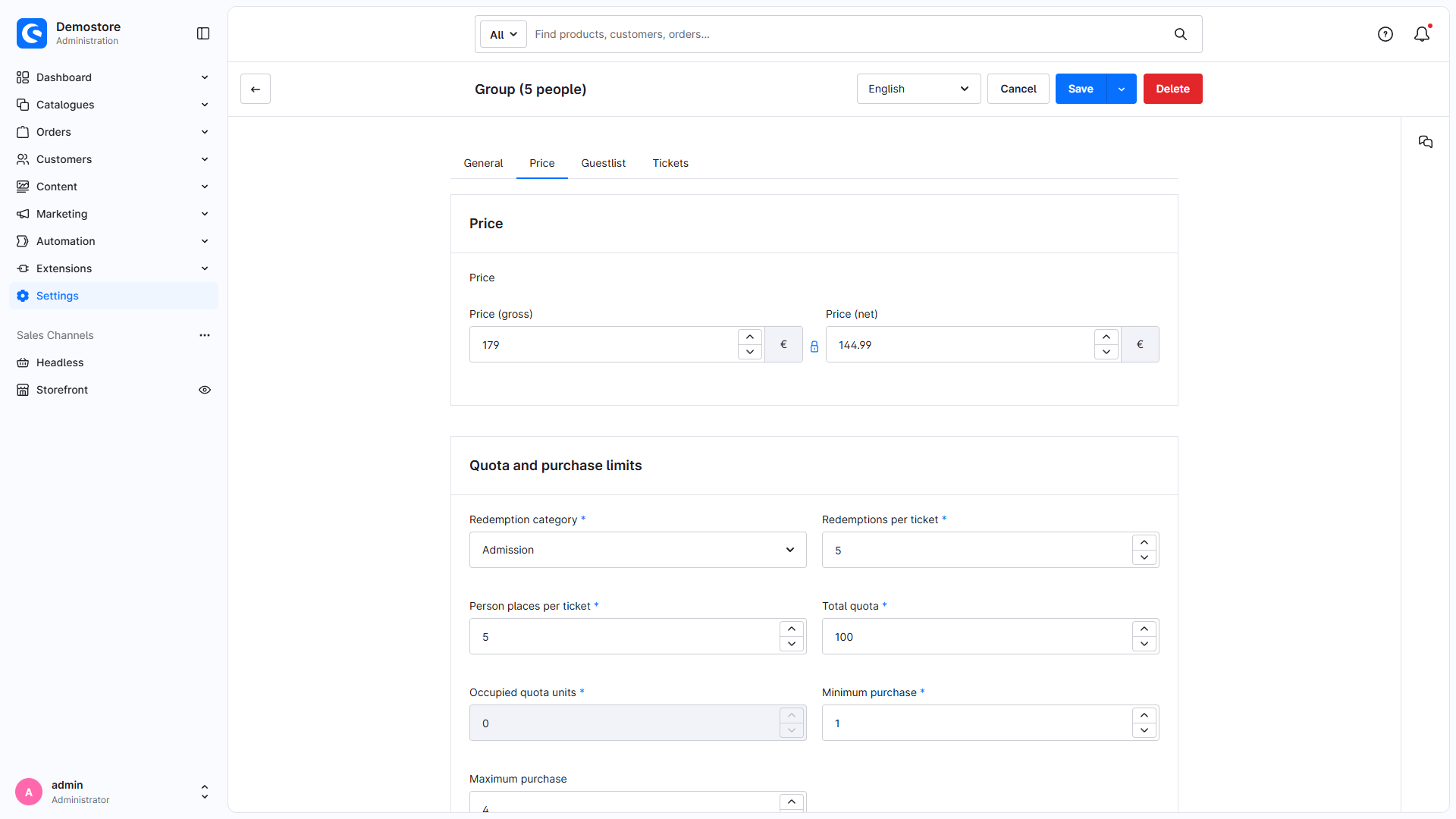The image size is (1456, 819).
Task: Expand Automation chevron
Action: pyautogui.click(x=205, y=241)
